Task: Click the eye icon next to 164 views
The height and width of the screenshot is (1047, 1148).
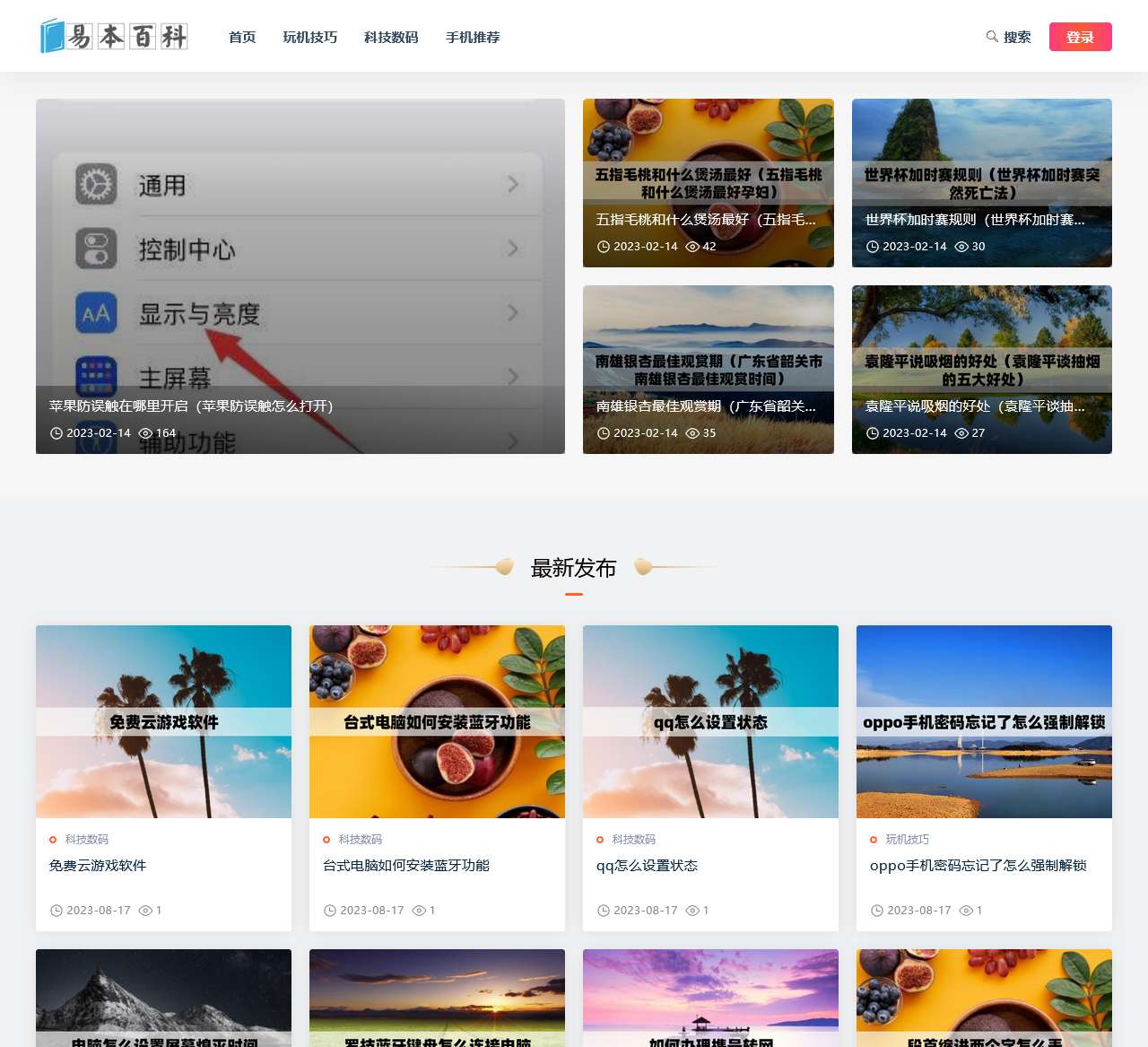Action: click(x=145, y=433)
